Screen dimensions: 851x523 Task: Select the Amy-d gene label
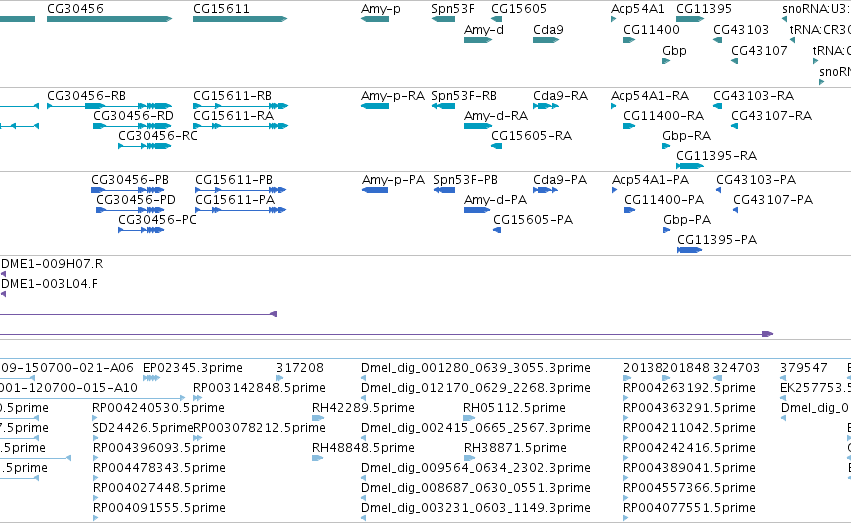pos(484,30)
